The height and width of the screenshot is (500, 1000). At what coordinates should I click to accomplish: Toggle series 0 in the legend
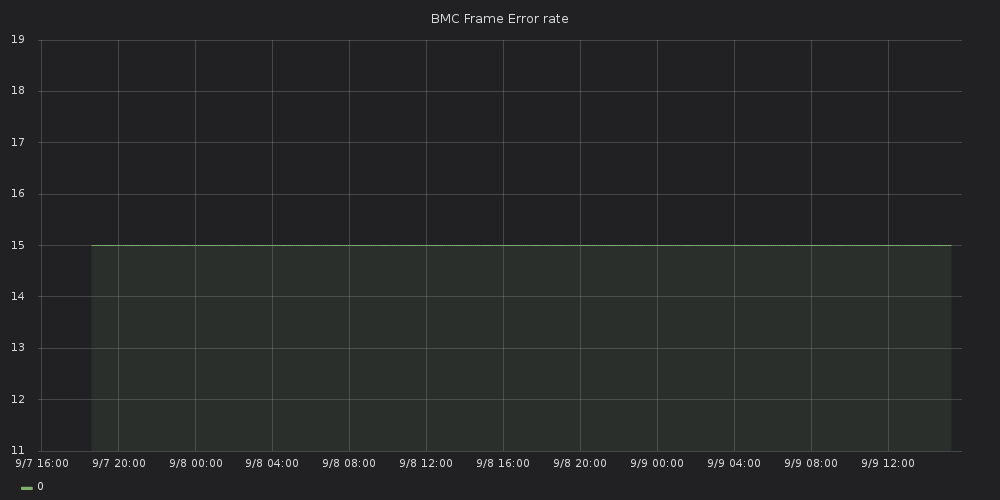click(x=40, y=487)
